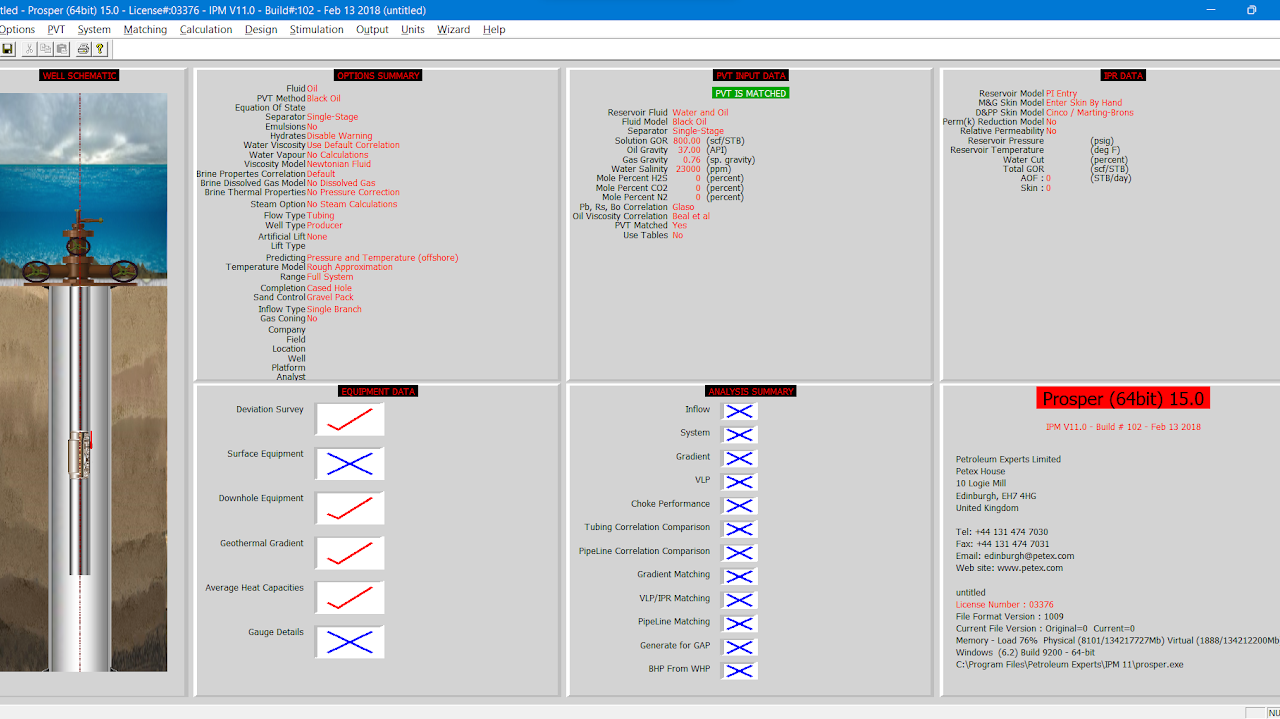This screenshot has height=719, width=1280.
Task: Click Gauge Details cross status box
Action: pyautogui.click(x=350, y=642)
